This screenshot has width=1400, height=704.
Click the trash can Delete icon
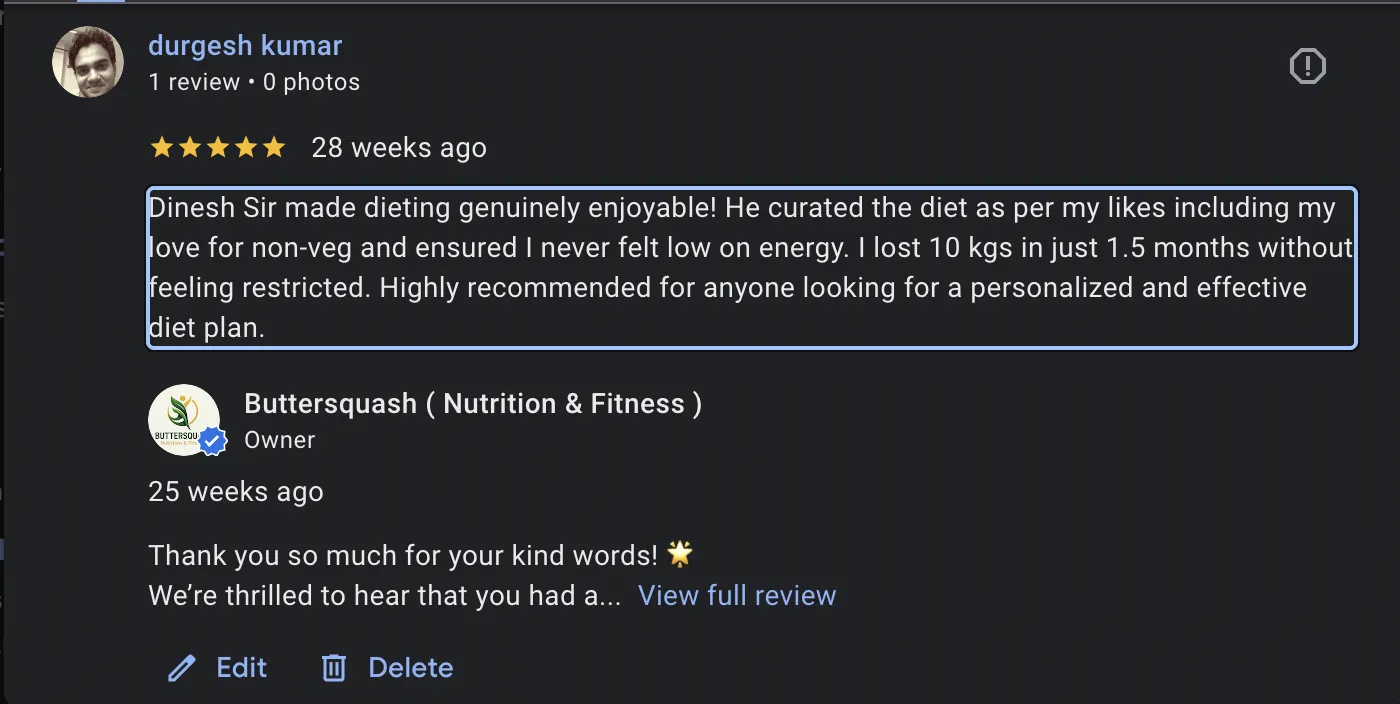tap(333, 668)
